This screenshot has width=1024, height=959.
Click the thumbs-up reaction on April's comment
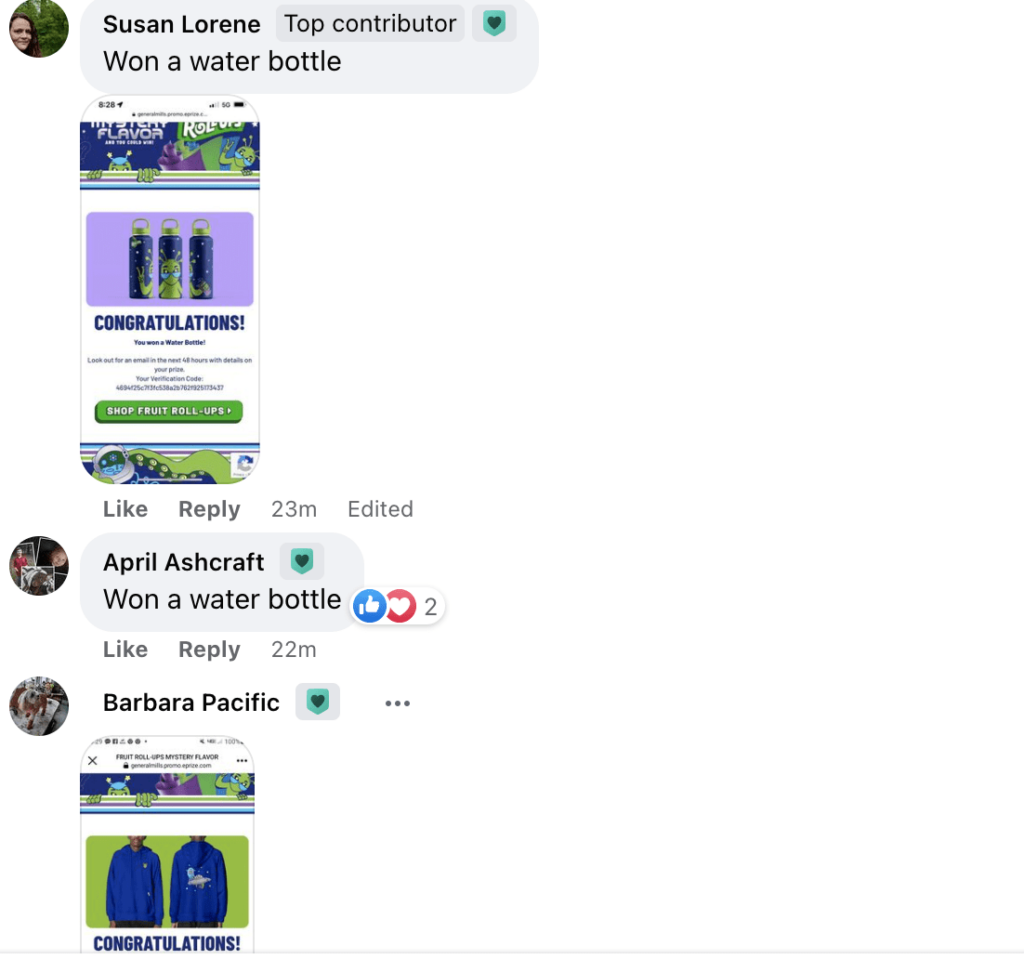coord(369,606)
